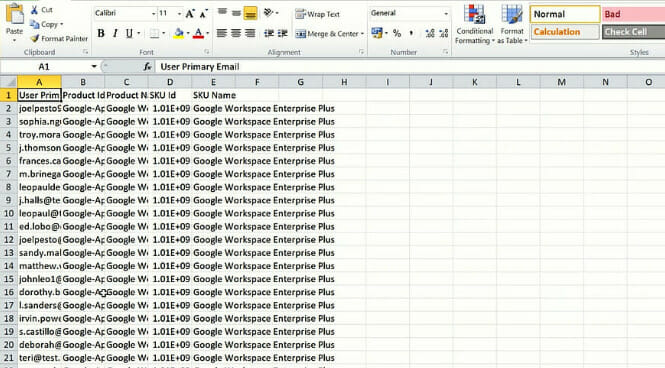Screen dimensions: 665x368
Task: Click the formula bar with User Primary Email
Action: tap(409, 67)
